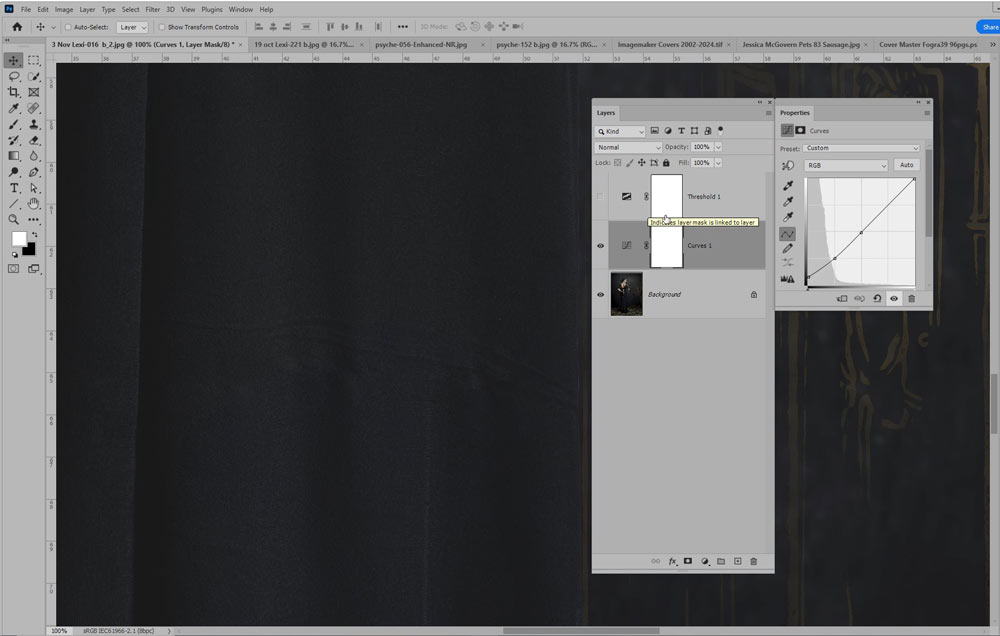Create new fill or adjustment layer
This screenshot has width=1000, height=636.
point(705,561)
